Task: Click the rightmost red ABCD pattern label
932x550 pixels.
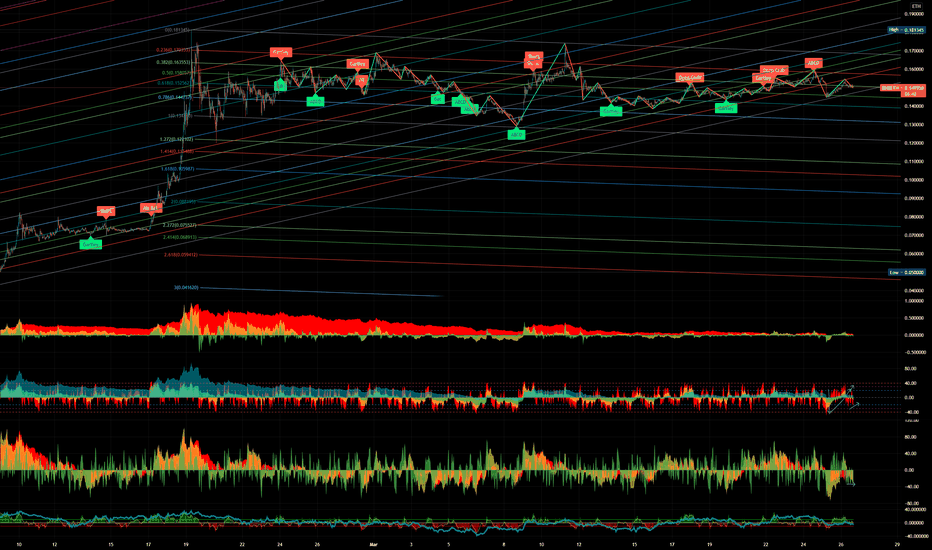Action: 813,63
